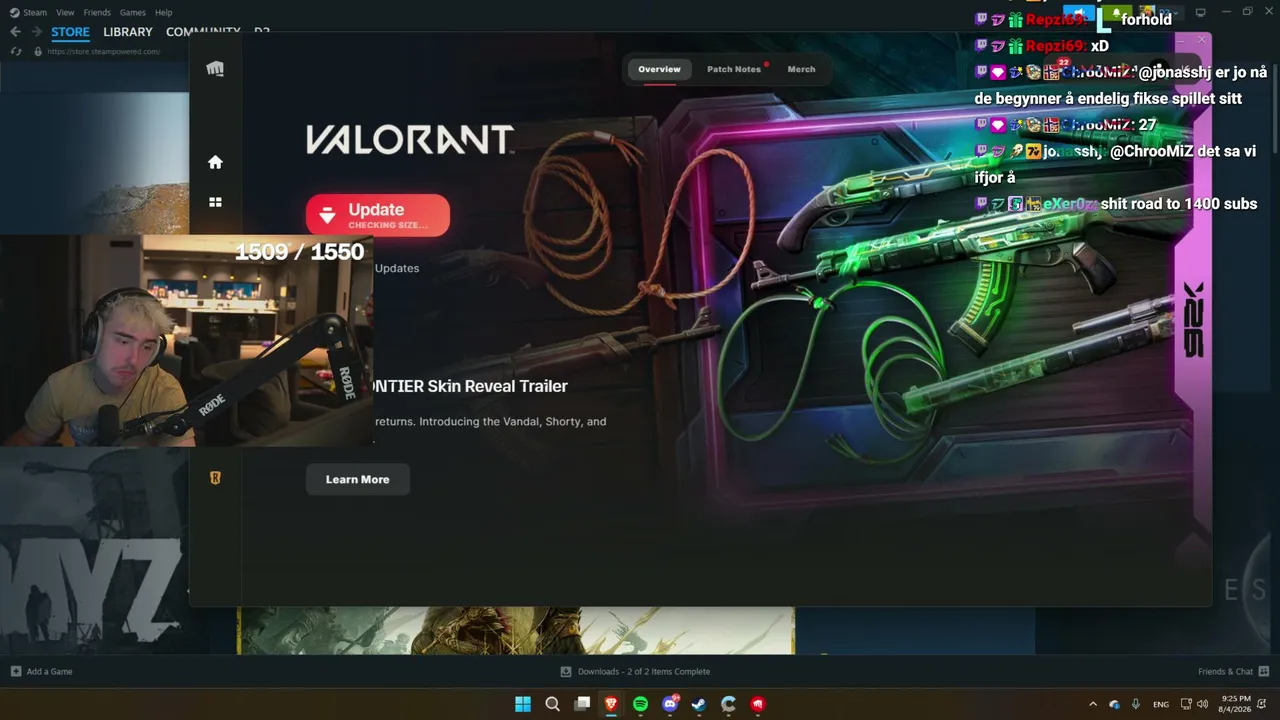1280x720 pixels.
Task: Switch to the LIBRARY tab in Steam
Action: (128, 32)
